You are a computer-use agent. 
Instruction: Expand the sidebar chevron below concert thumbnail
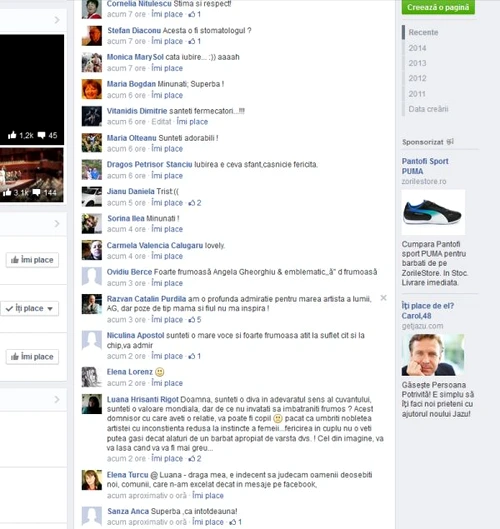57,224
